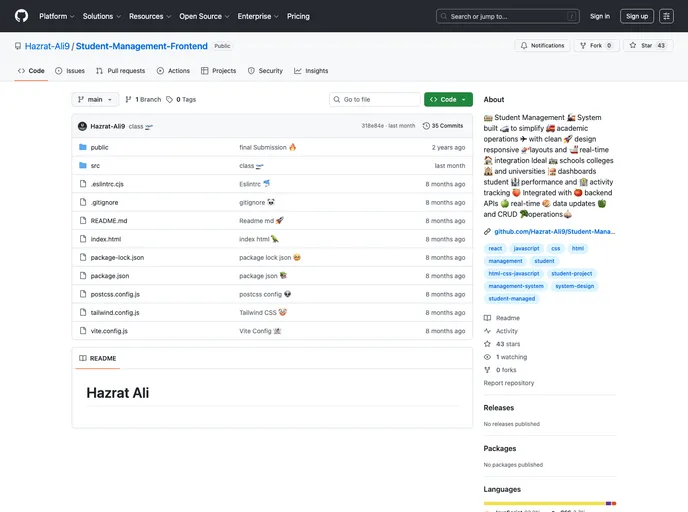Open Student-Management-Frontend repository link

click(x=141, y=46)
